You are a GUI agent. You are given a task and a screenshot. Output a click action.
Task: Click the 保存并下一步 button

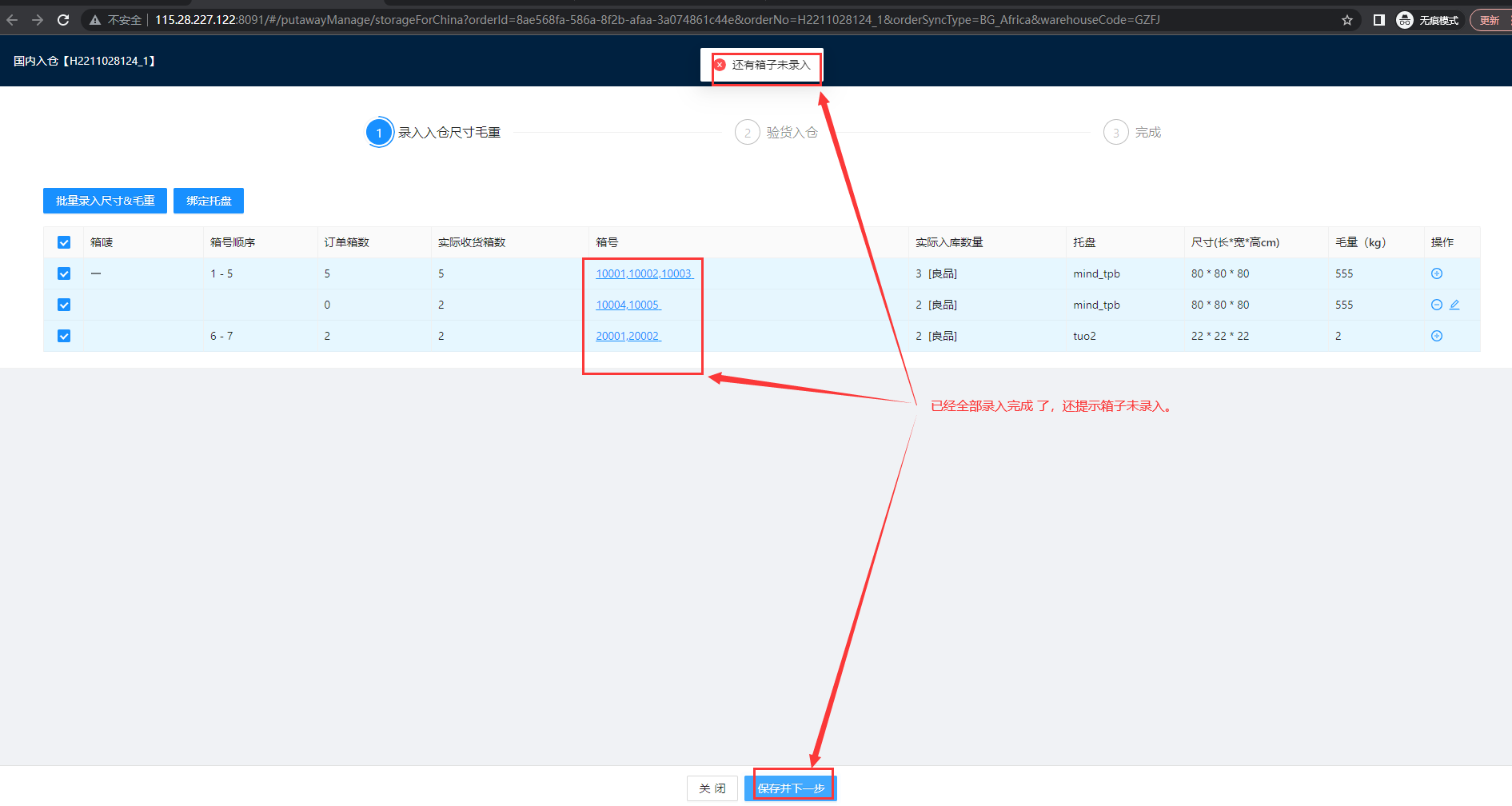coord(791,788)
